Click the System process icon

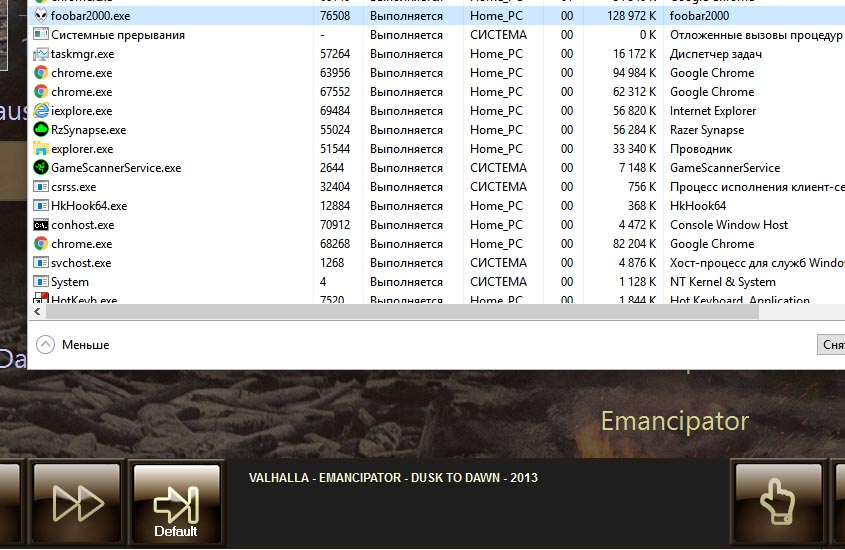click(x=41, y=281)
